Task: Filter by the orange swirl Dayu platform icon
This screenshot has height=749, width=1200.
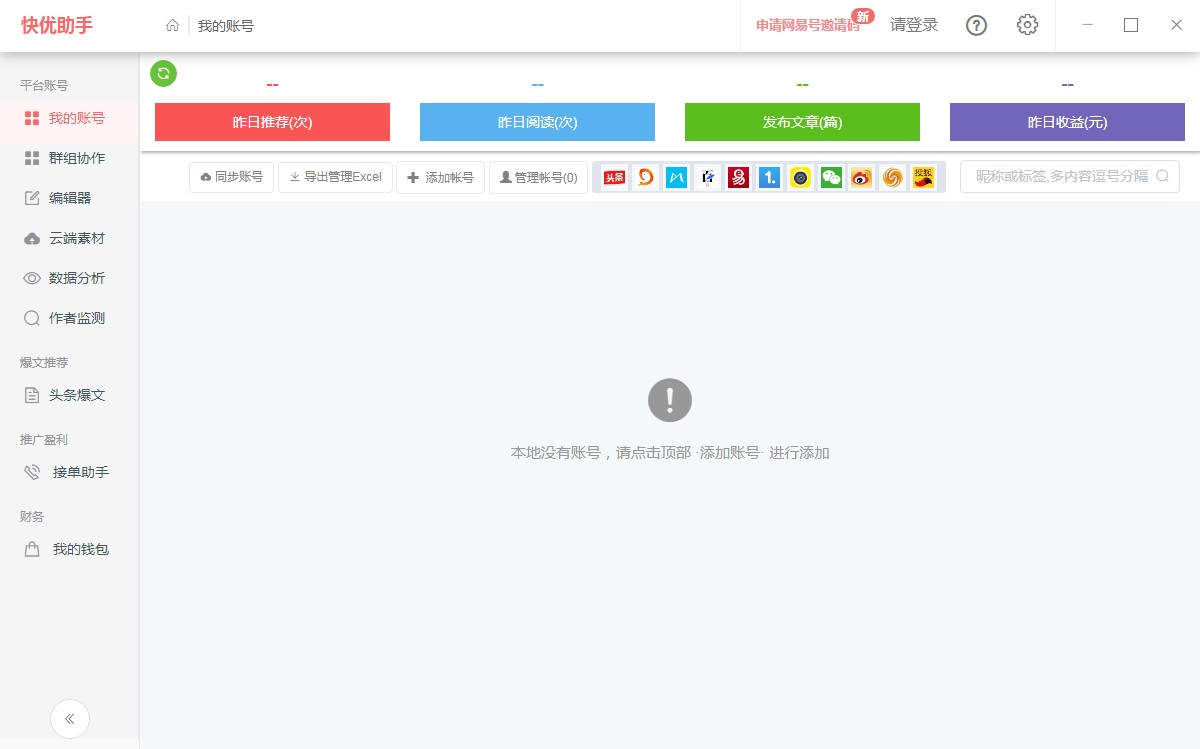Action: coord(645,177)
